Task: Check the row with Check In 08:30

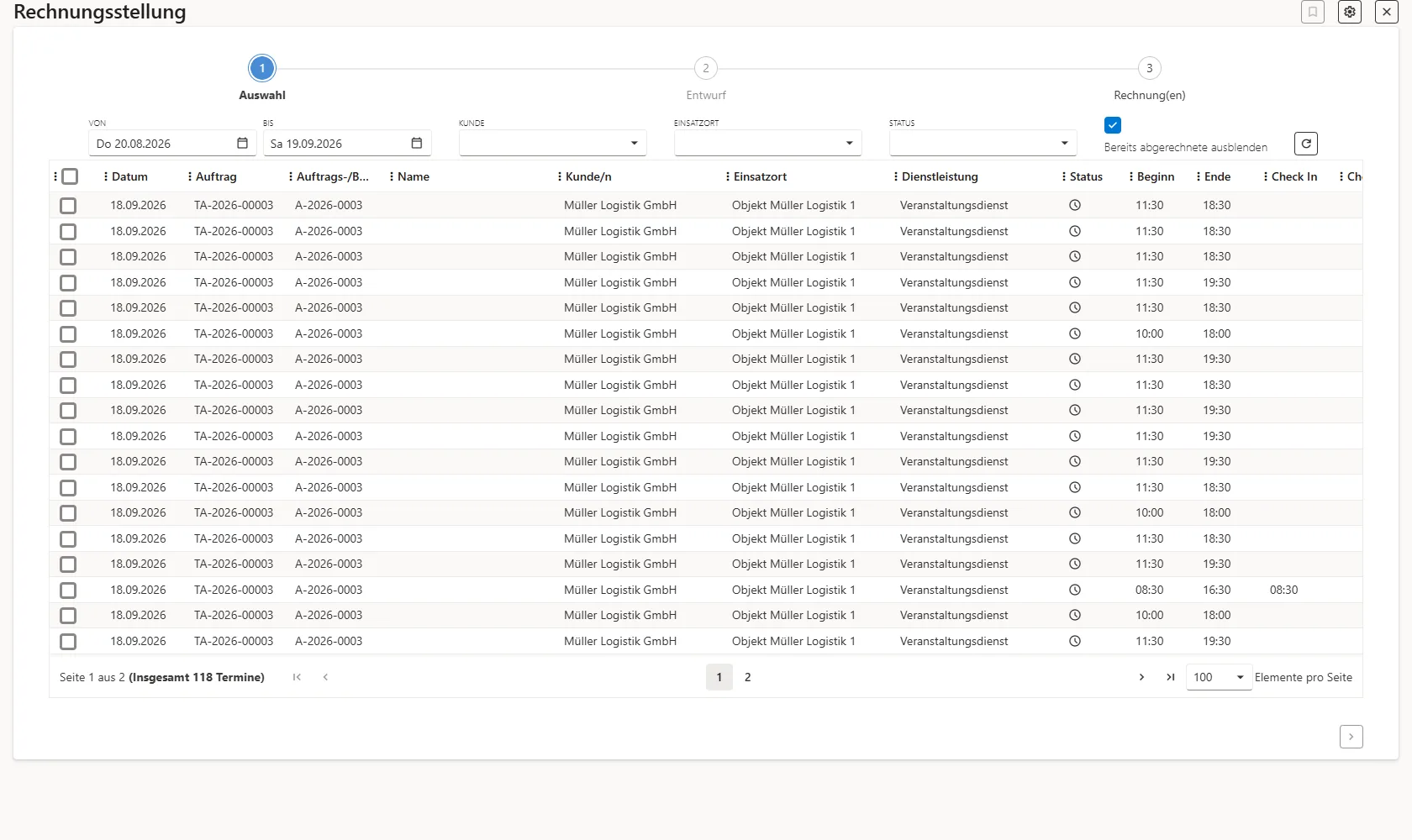Action: (68, 591)
